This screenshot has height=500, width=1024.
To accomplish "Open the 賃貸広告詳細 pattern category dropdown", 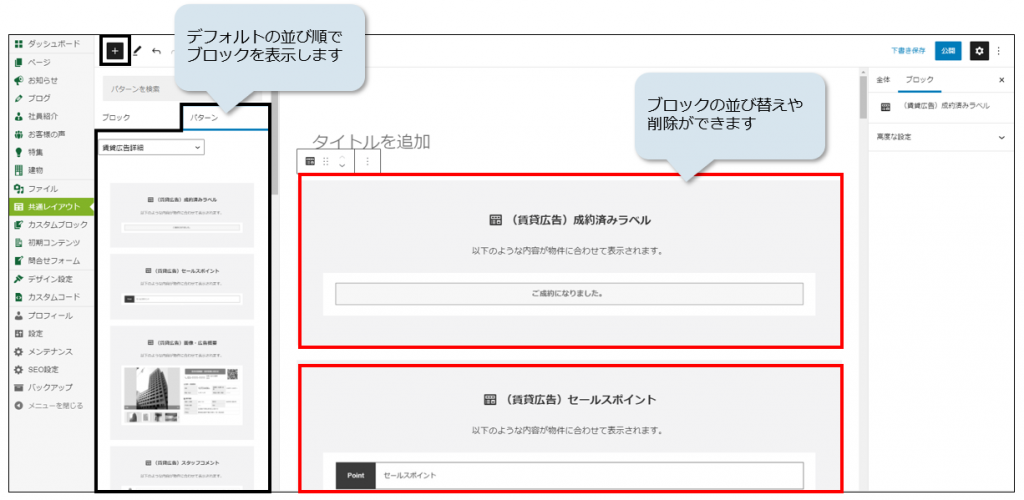I will tap(152, 147).
